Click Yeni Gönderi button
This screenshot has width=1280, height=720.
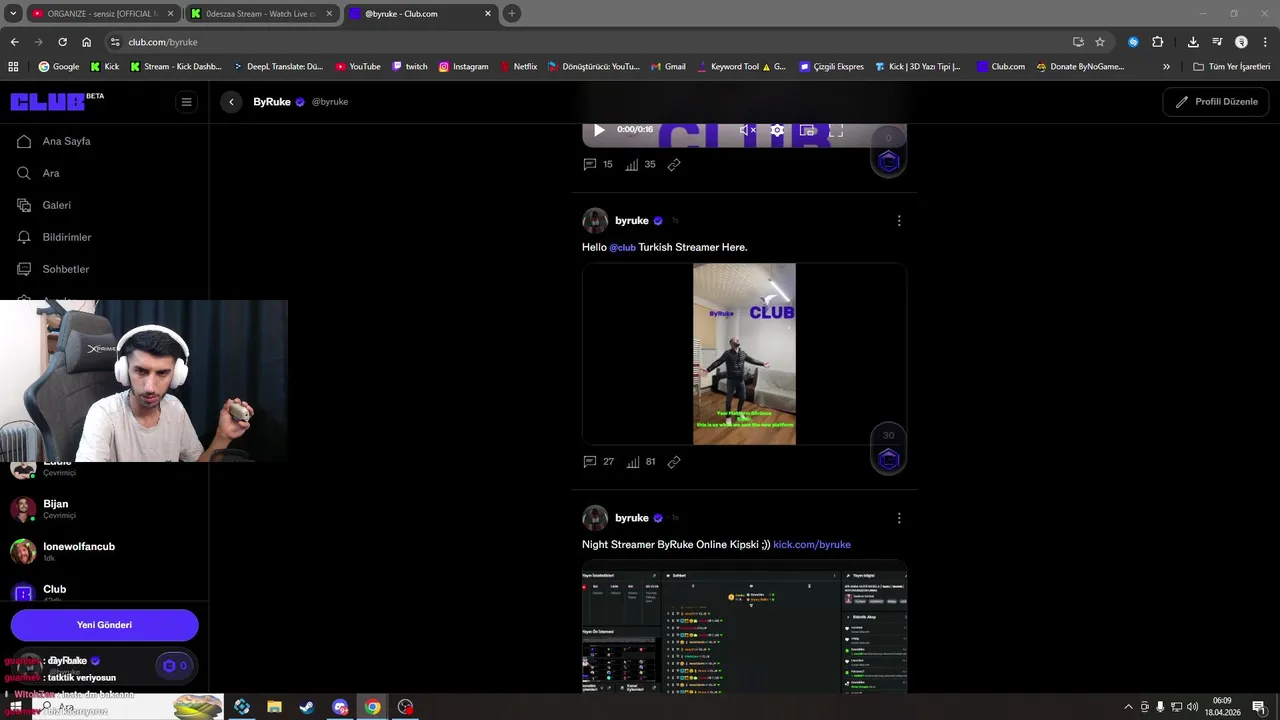click(104, 625)
